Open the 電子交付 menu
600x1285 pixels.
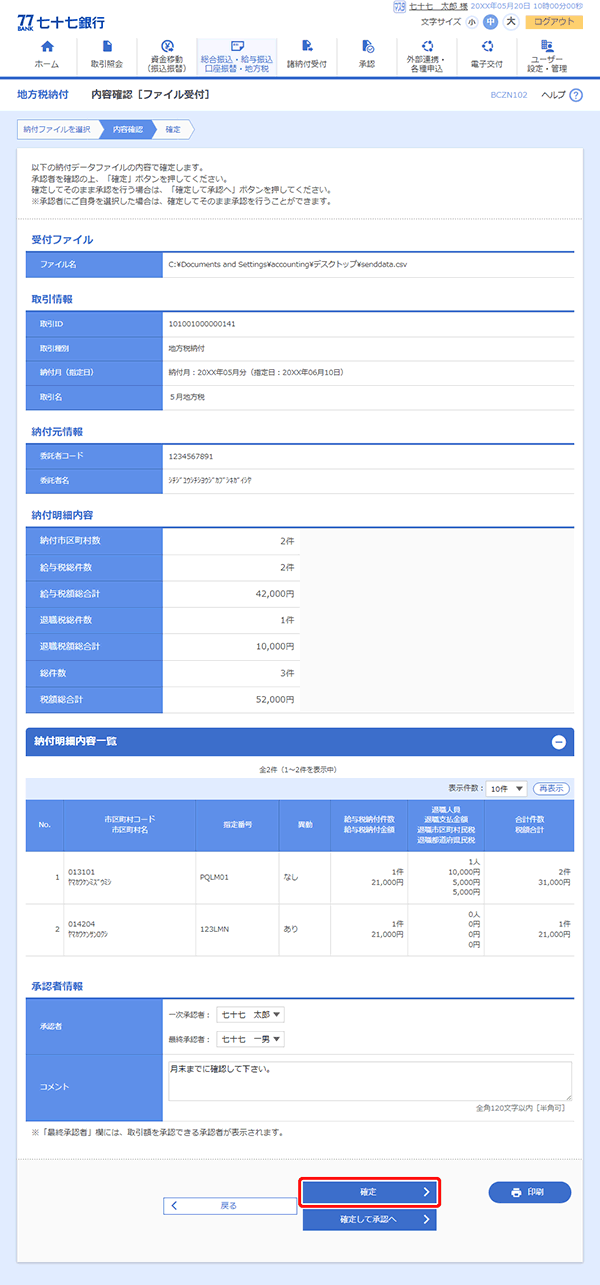click(x=487, y=56)
